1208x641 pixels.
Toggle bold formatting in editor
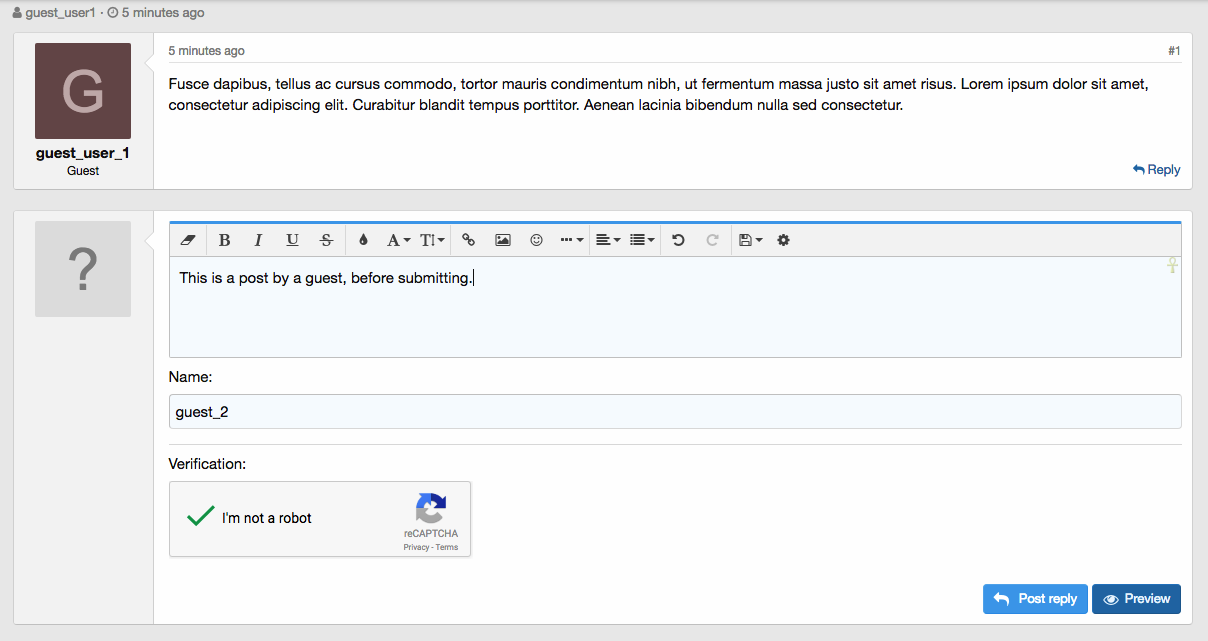(224, 240)
